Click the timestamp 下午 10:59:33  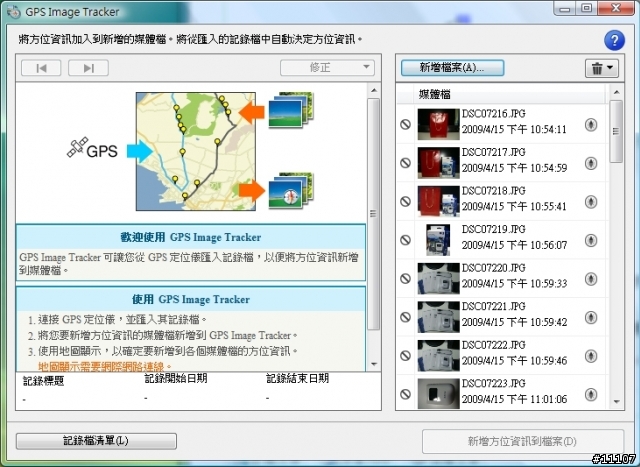coord(537,284)
